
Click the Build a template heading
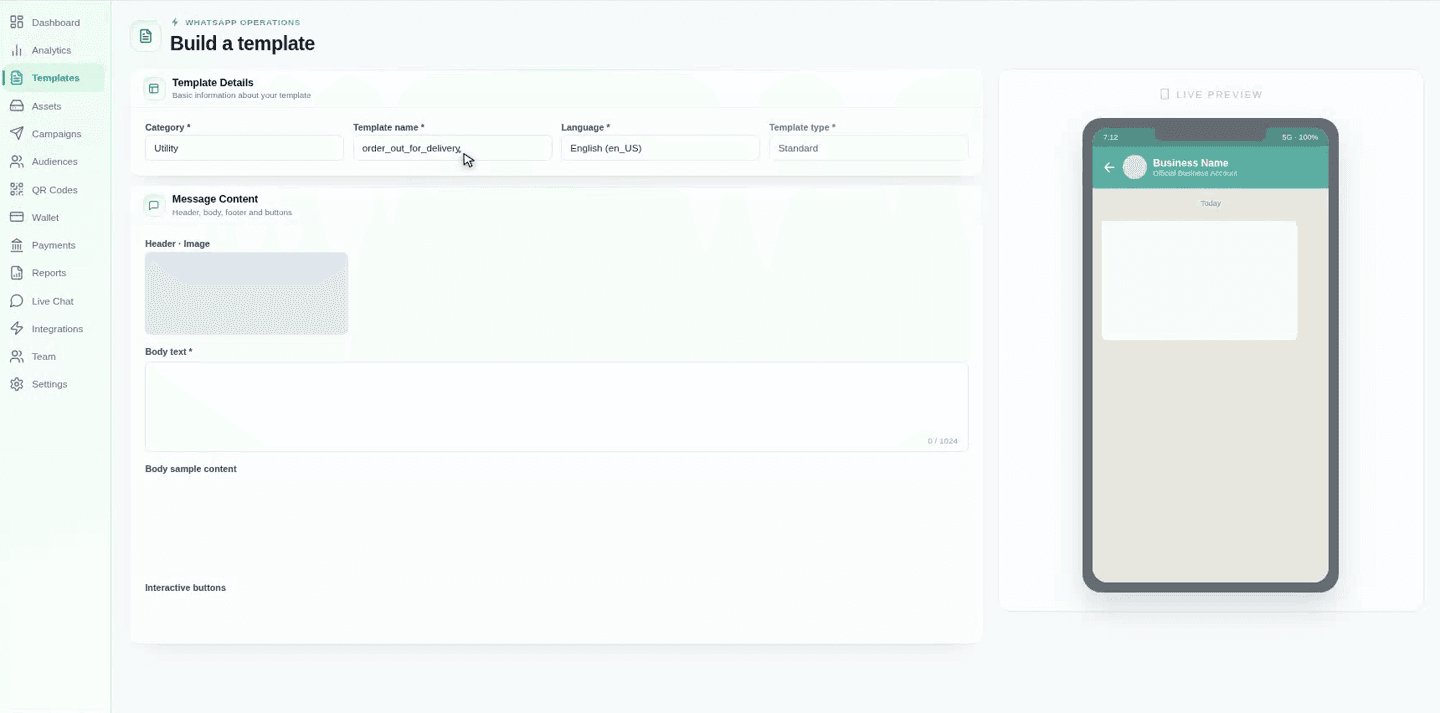[x=242, y=43]
